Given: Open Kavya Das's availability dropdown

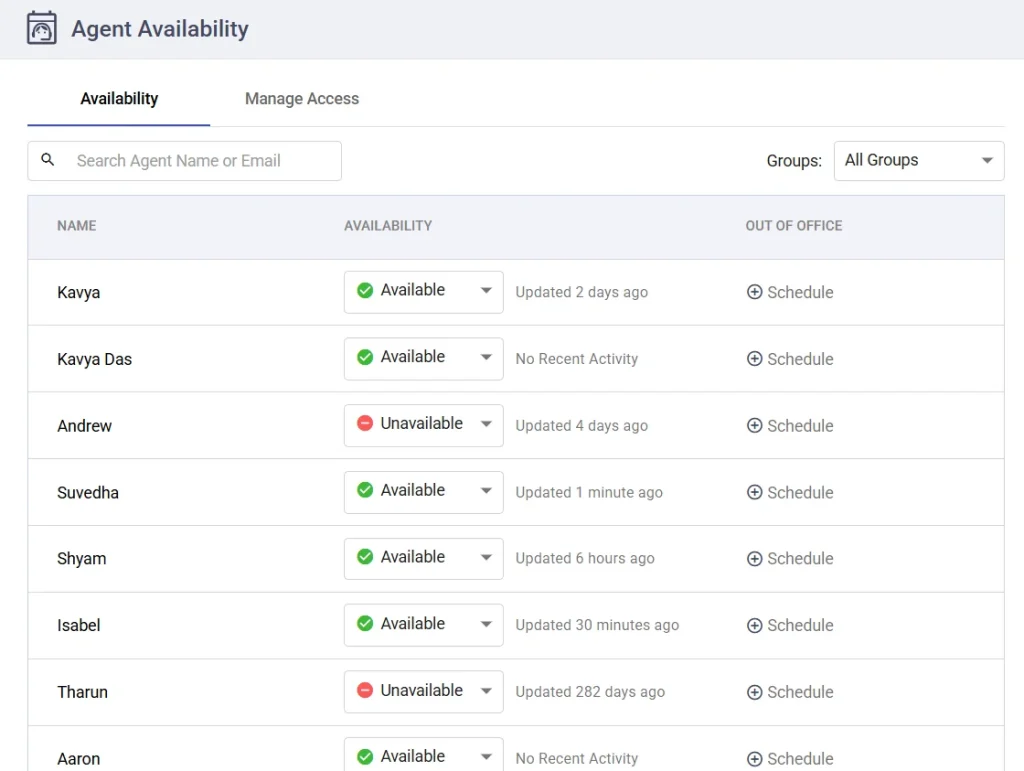Looking at the screenshot, I should pos(424,358).
